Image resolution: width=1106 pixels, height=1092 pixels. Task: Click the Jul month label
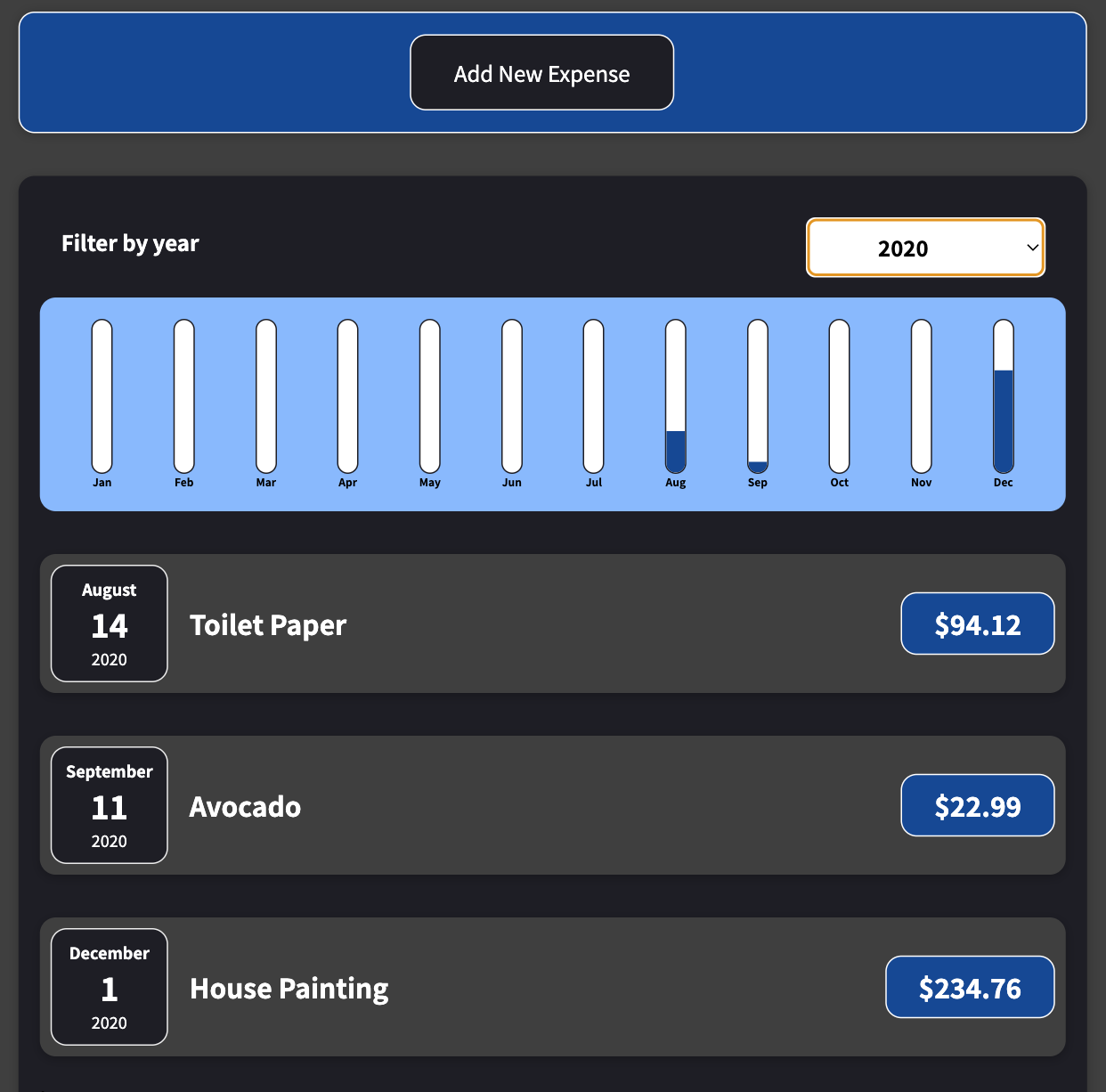point(593,482)
